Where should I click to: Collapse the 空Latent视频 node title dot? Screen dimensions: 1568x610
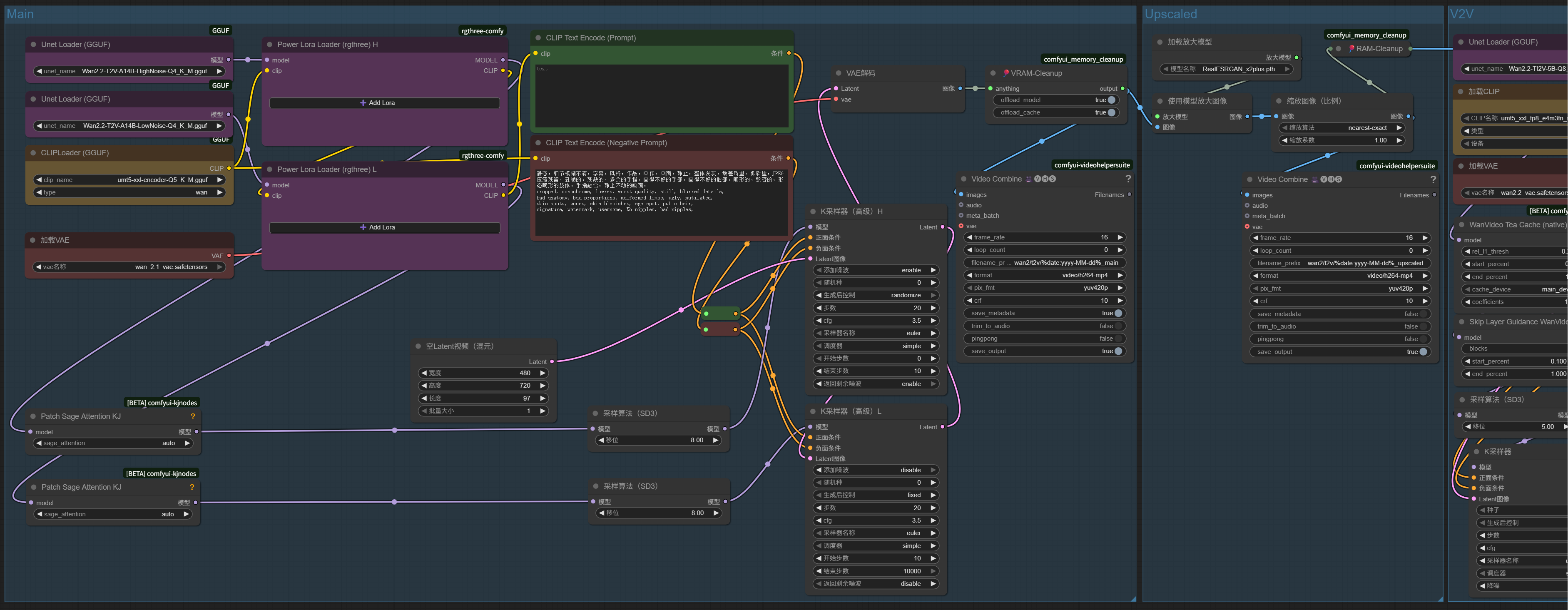[x=418, y=346]
